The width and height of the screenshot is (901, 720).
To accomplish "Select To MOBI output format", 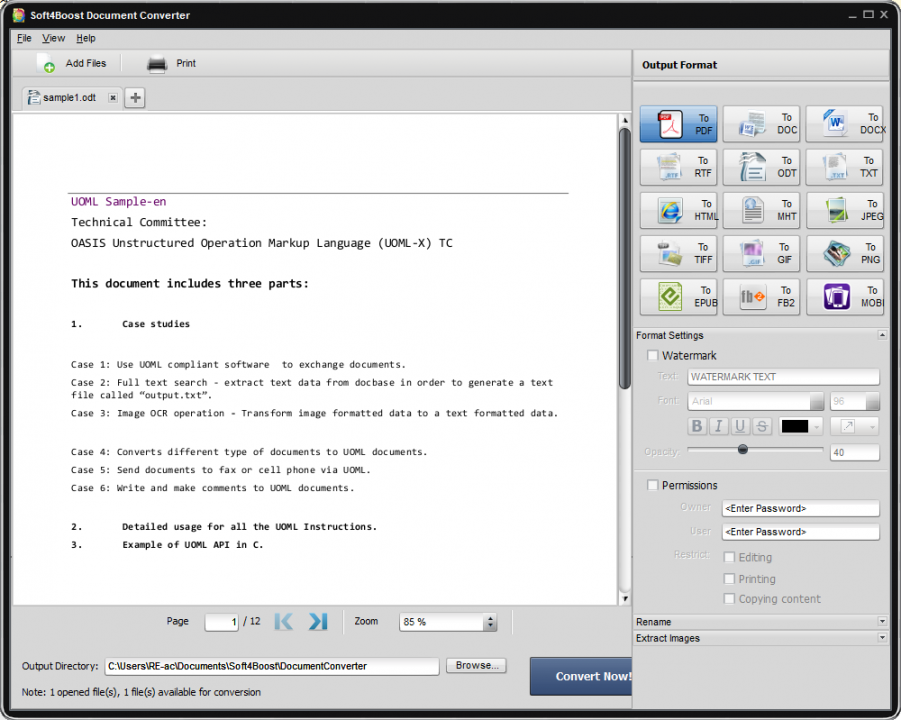I will pyautogui.click(x=845, y=297).
